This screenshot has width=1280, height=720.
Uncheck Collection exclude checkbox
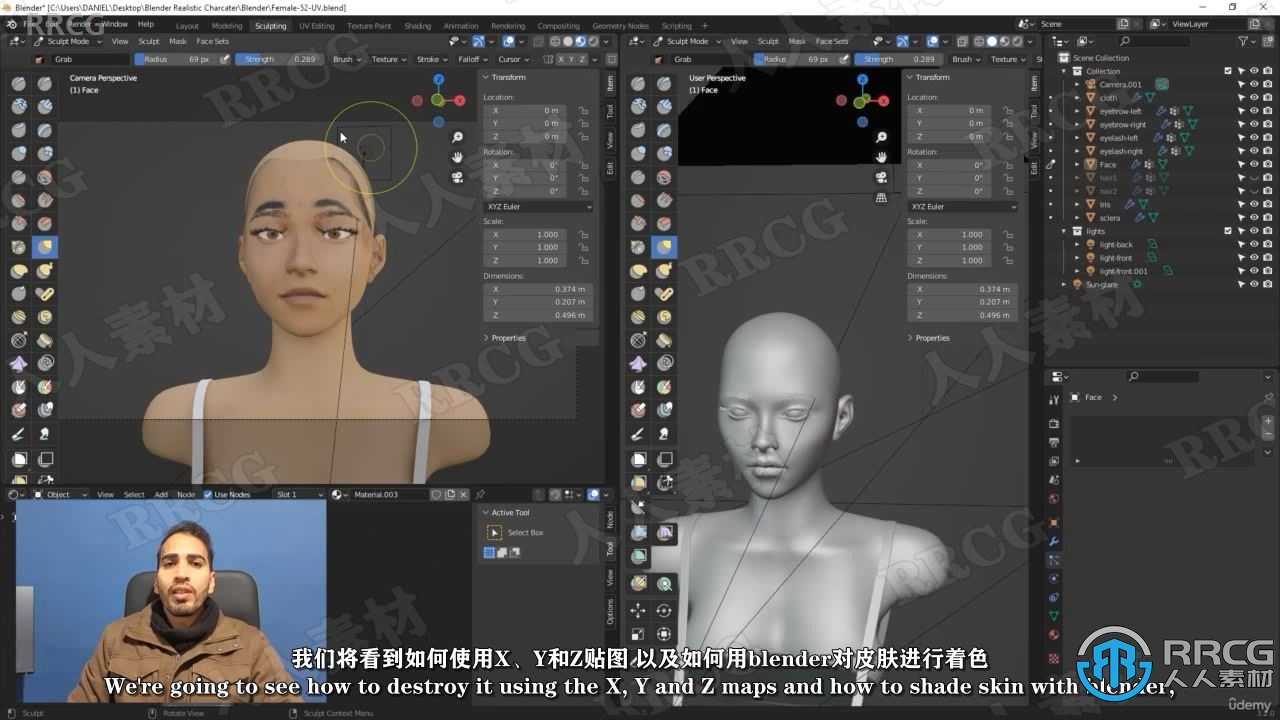[1228, 71]
